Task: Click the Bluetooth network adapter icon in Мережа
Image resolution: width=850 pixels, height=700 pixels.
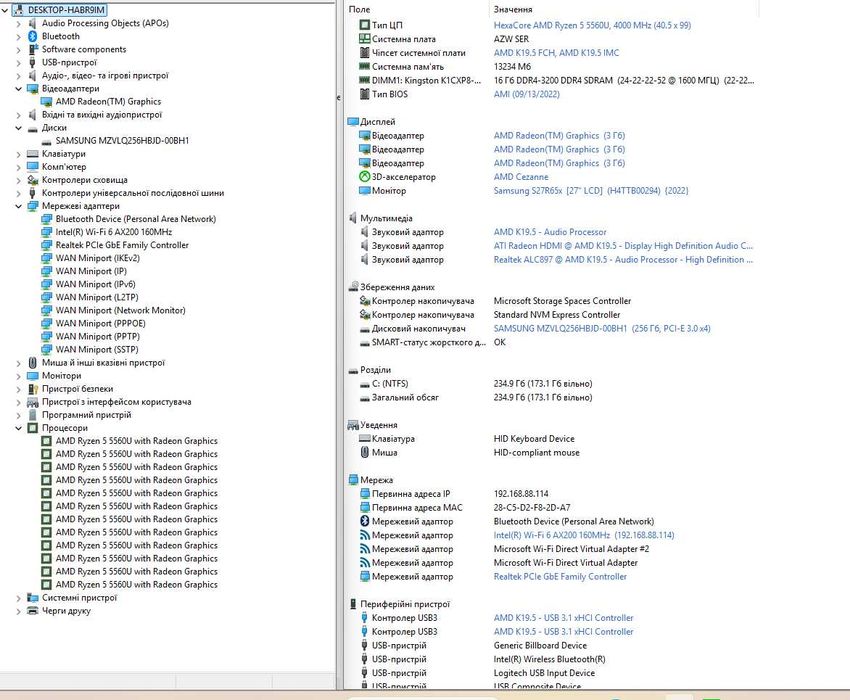Action: point(365,521)
